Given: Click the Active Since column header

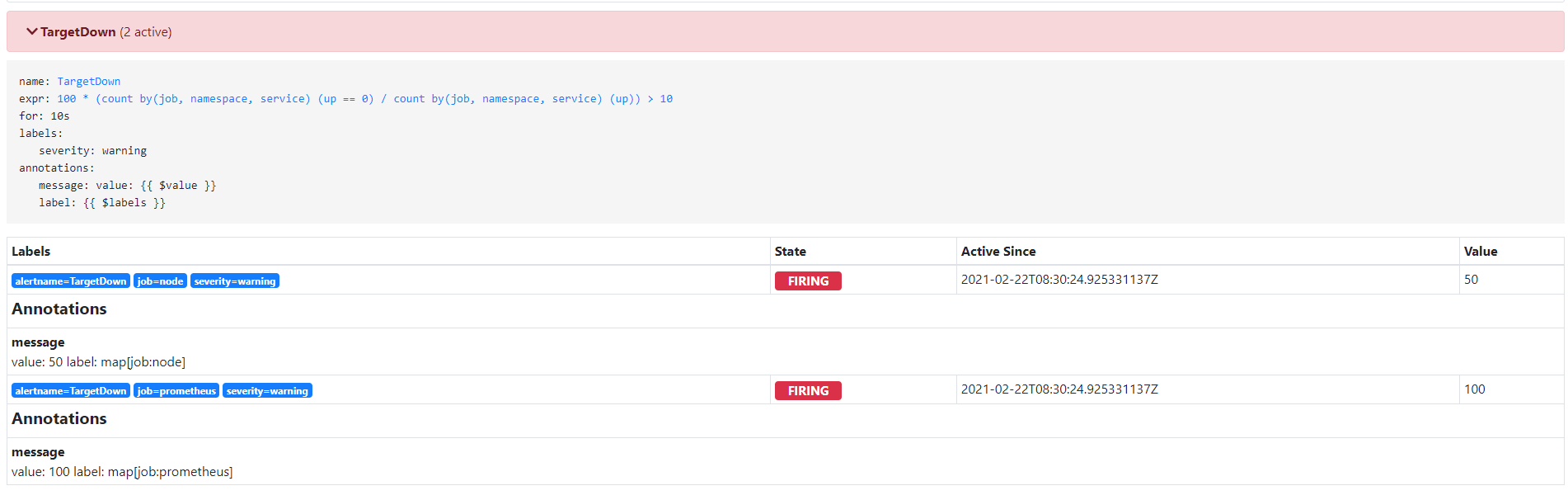Looking at the screenshot, I should (x=998, y=252).
